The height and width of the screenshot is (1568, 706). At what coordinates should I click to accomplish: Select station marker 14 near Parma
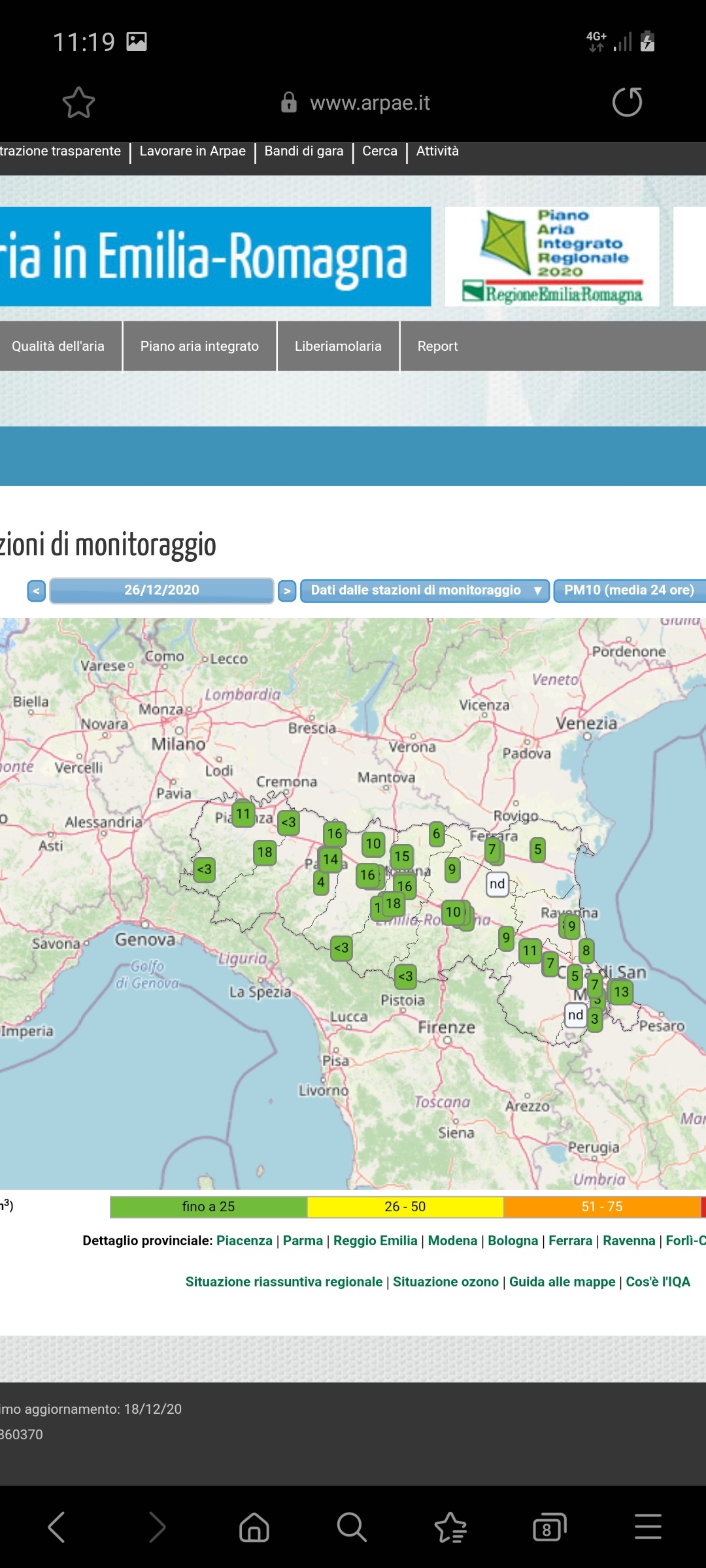click(330, 860)
